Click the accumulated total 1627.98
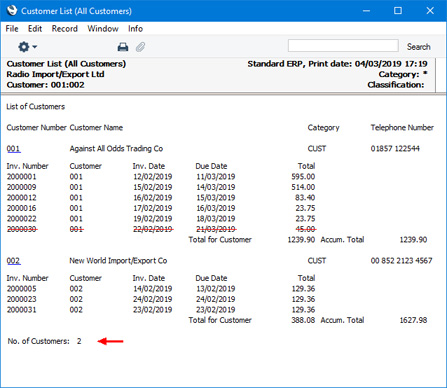 click(x=413, y=320)
